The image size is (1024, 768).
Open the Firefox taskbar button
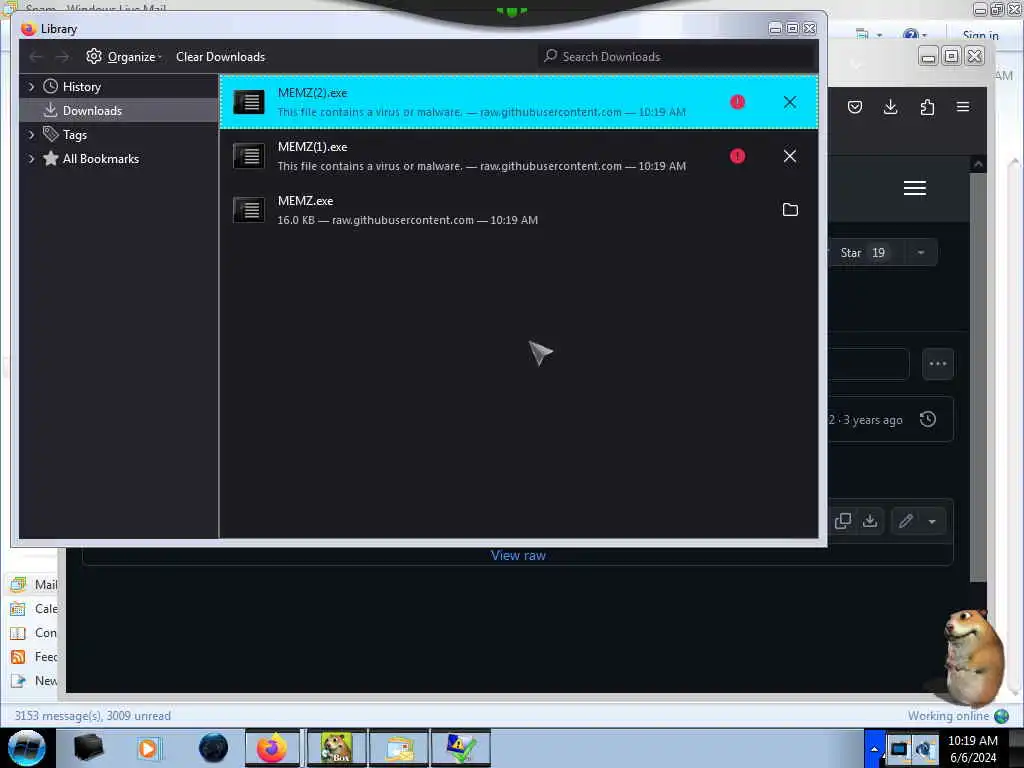click(272, 748)
